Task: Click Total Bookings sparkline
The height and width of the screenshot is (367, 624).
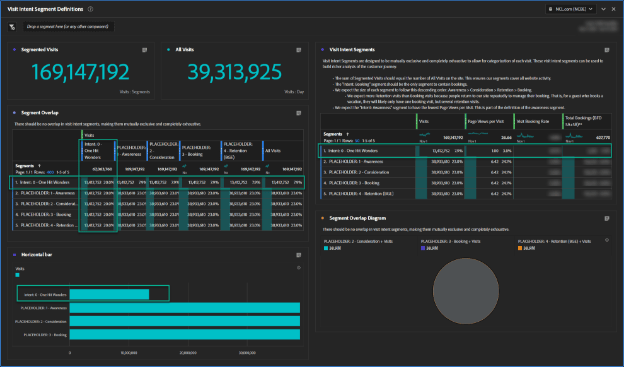Action: pos(574,136)
